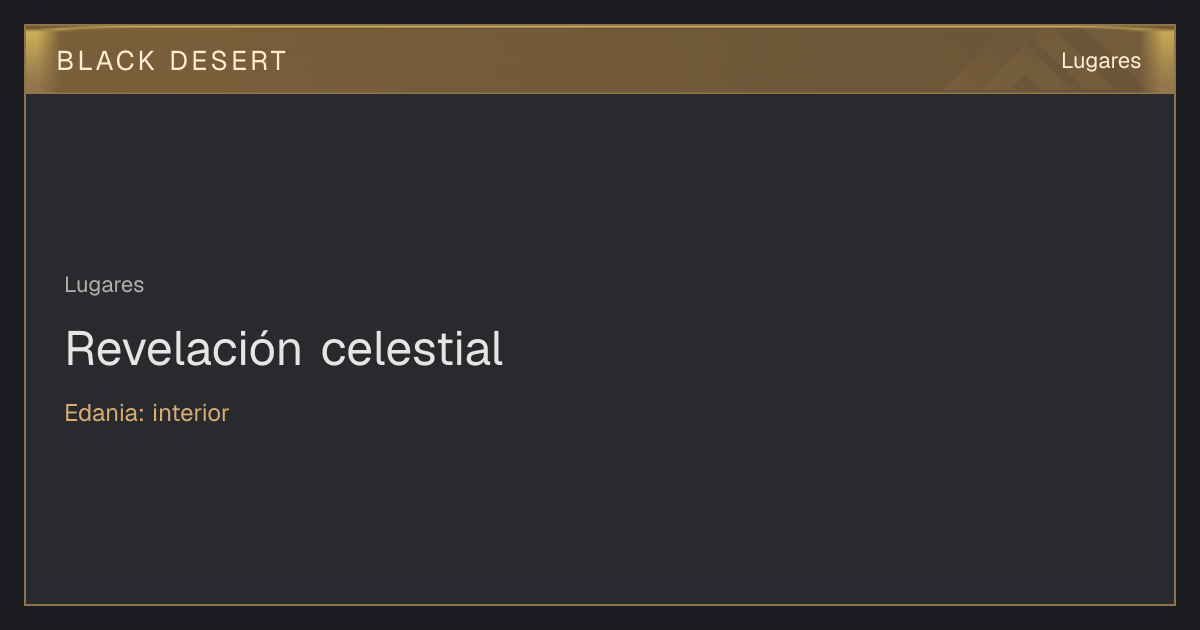Select the gray Lugares breadcrumb label
This screenshot has height=630, width=1200.
104,285
